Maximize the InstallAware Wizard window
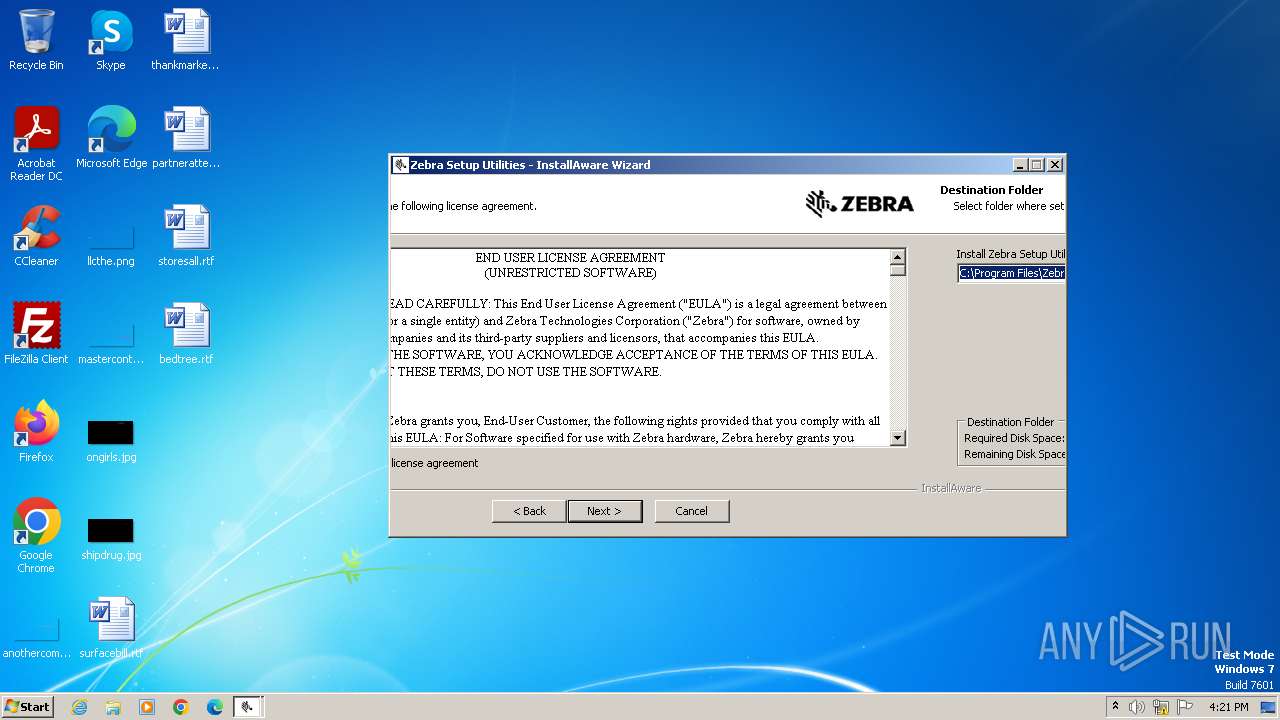Screen dimensions: 1280x720 point(1037,165)
